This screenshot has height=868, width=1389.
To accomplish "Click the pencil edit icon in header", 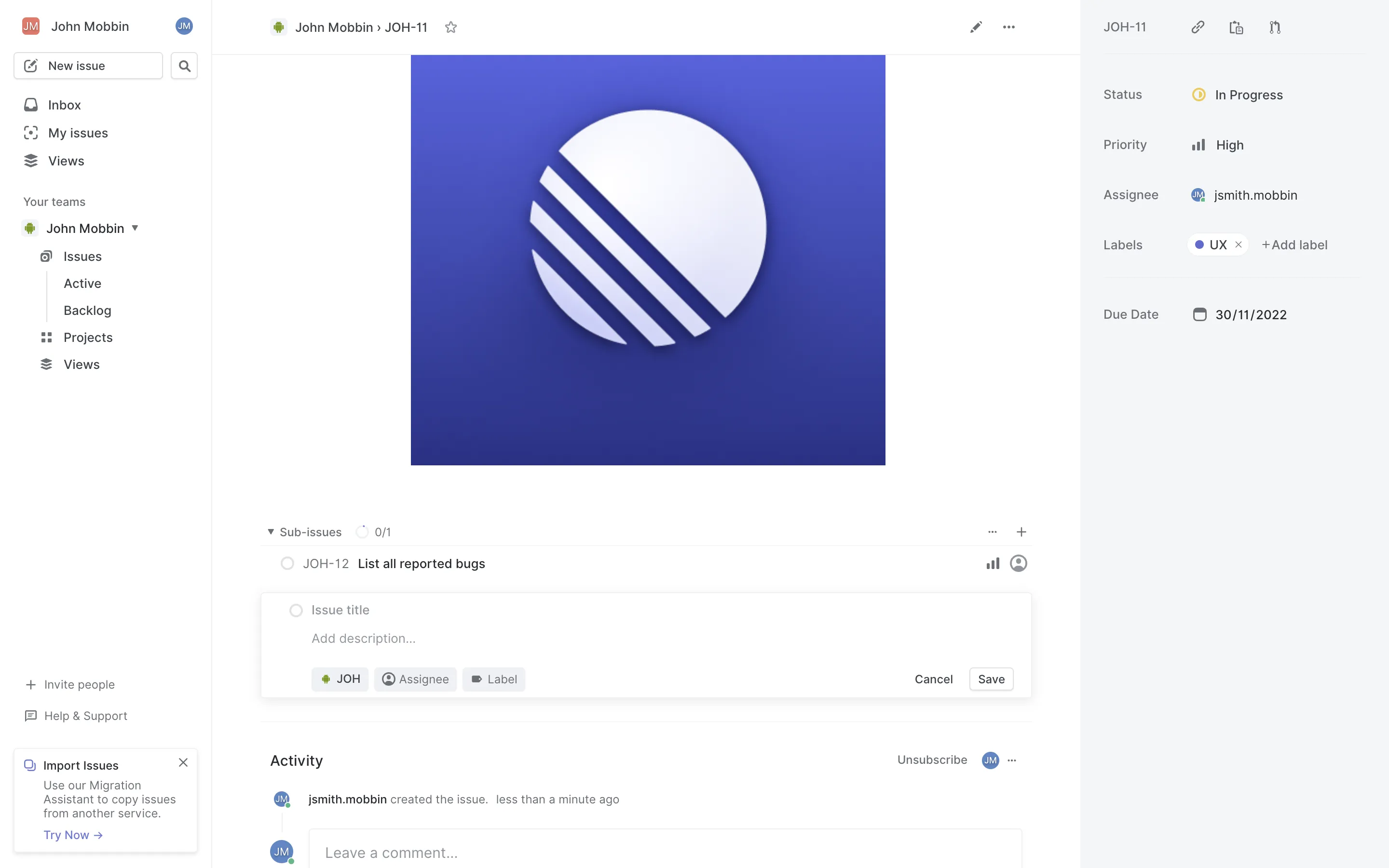I will pyautogui.click(x=976, y=27).
